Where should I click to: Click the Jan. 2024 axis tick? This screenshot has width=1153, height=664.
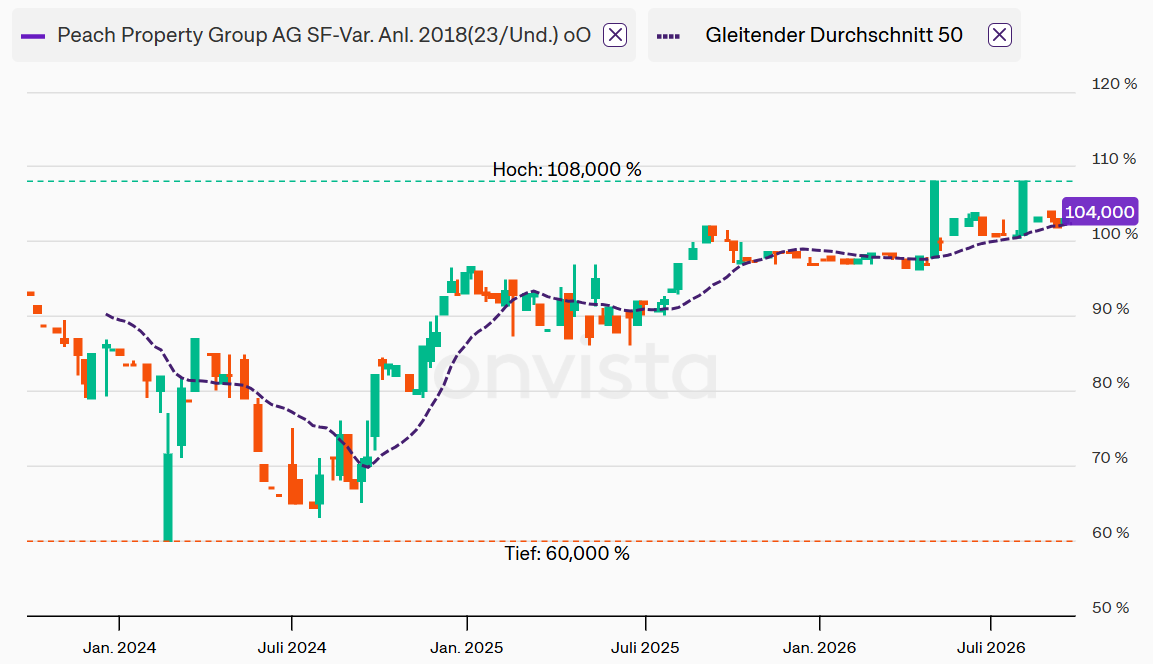[x=119, y=648]
